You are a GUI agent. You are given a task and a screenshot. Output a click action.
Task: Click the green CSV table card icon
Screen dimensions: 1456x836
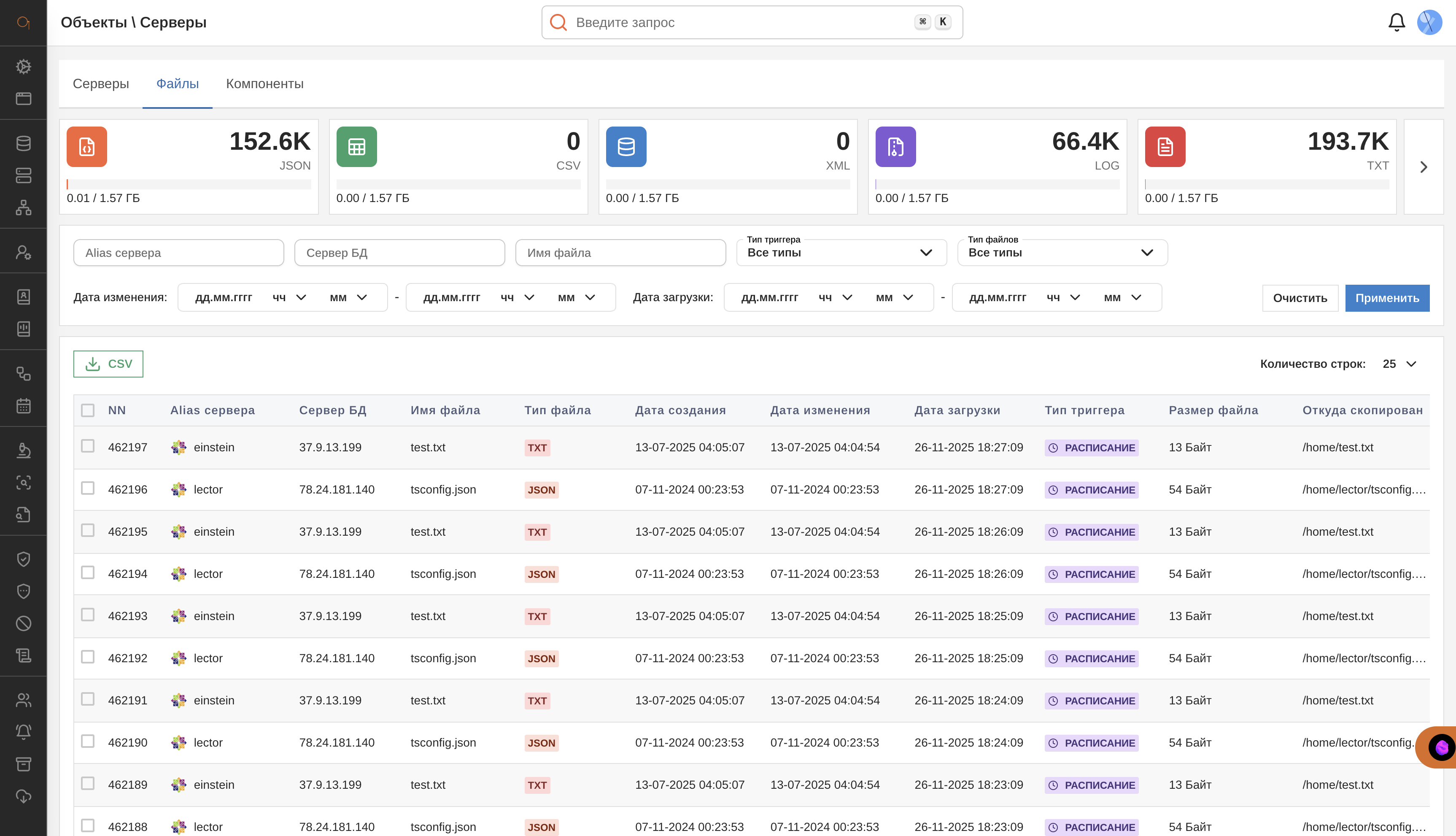point(356,147)
